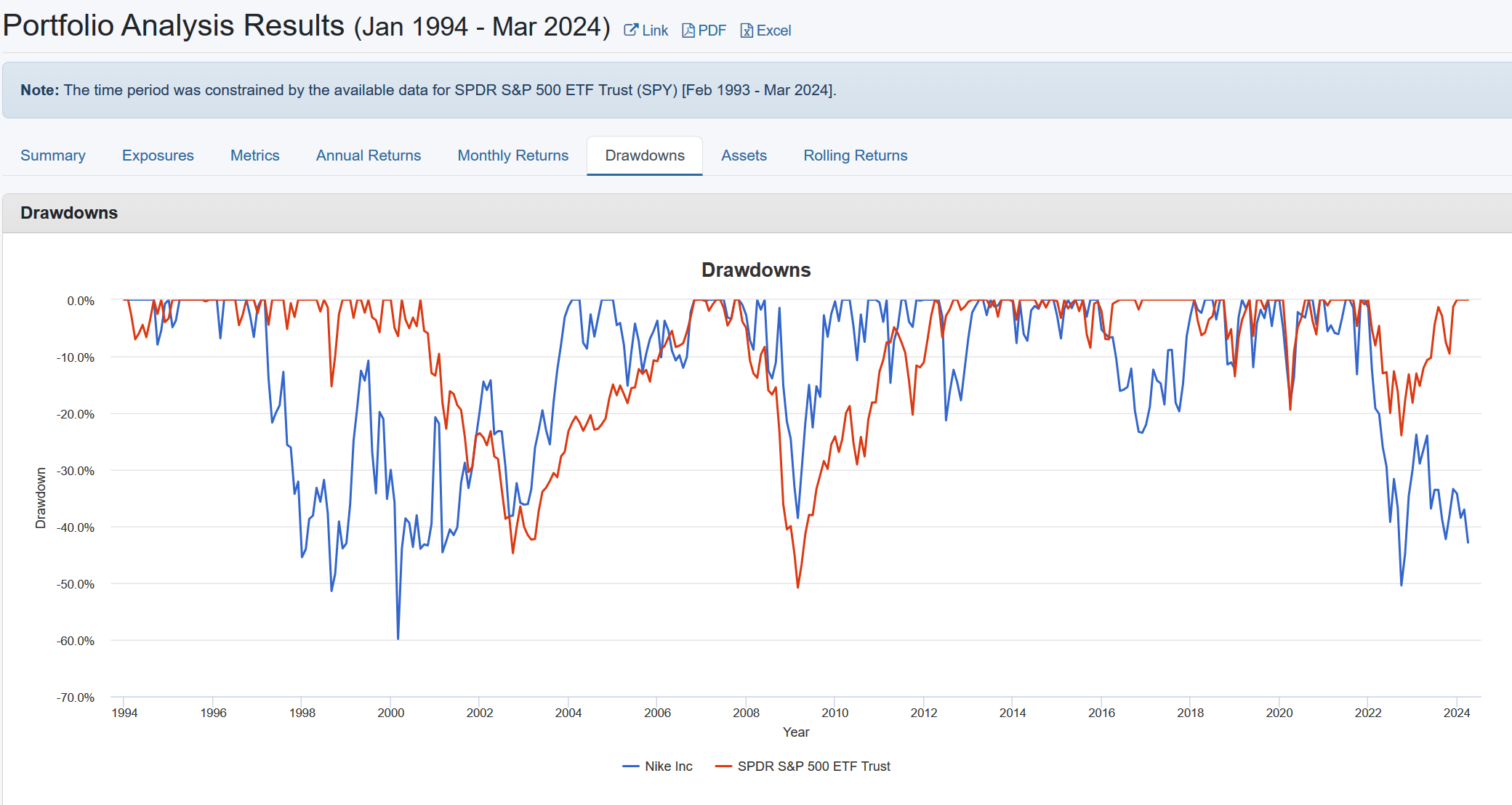The width and height of the screenshot is (1512, 805).
Task: Switch to the Summary tab
Action: (x=53, y=155)
